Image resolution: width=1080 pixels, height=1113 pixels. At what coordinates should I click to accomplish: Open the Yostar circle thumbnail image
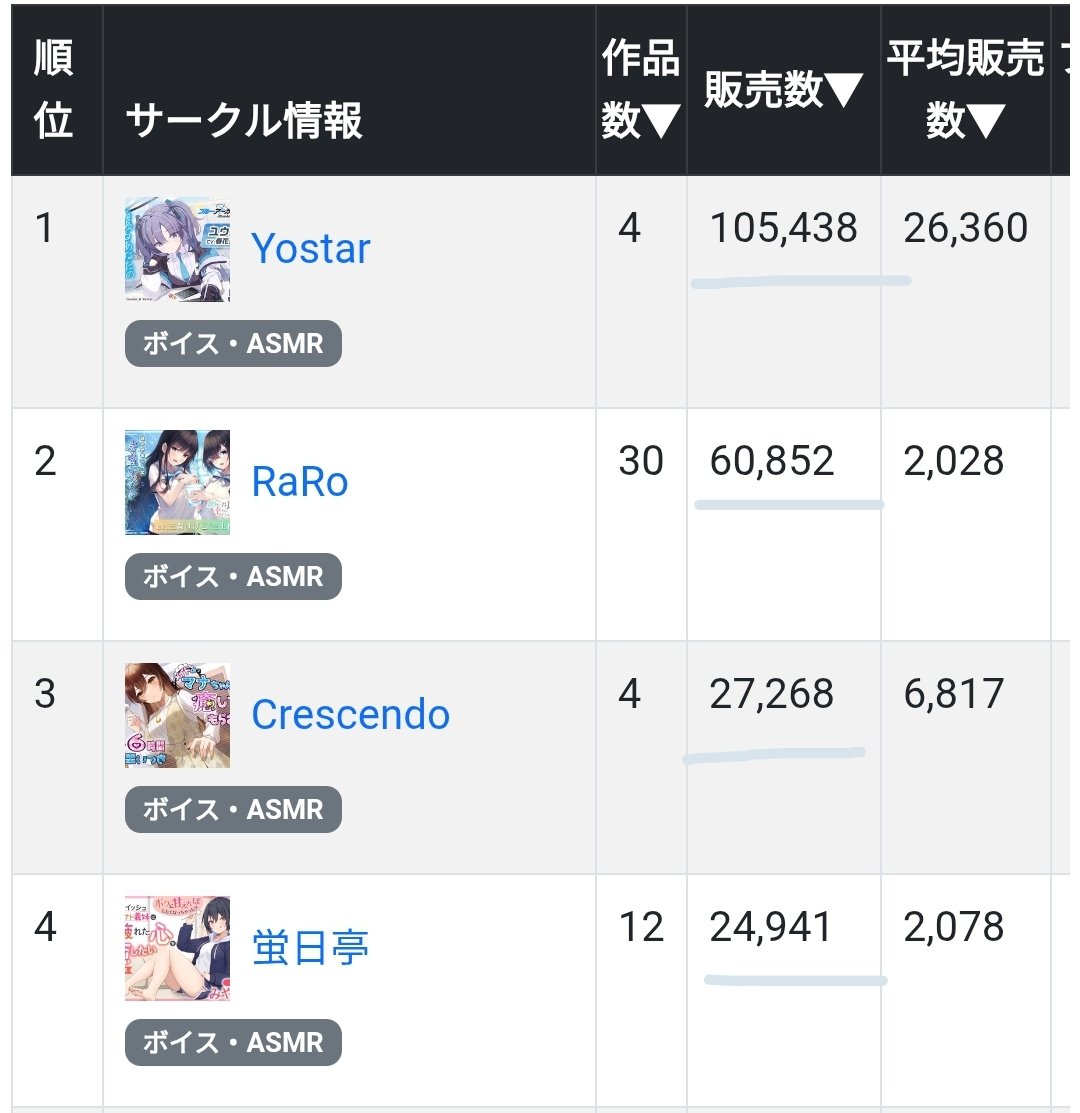click(177, 249)
